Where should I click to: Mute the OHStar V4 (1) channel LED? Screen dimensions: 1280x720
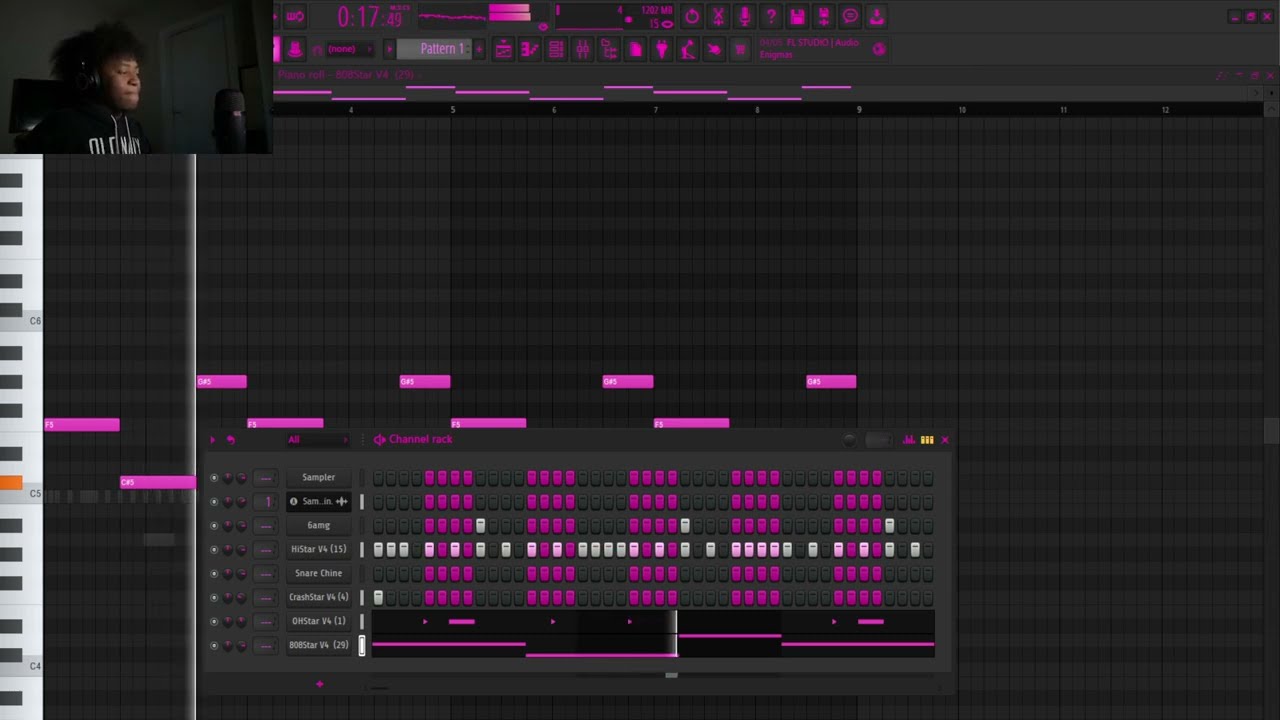pos(213,622)
